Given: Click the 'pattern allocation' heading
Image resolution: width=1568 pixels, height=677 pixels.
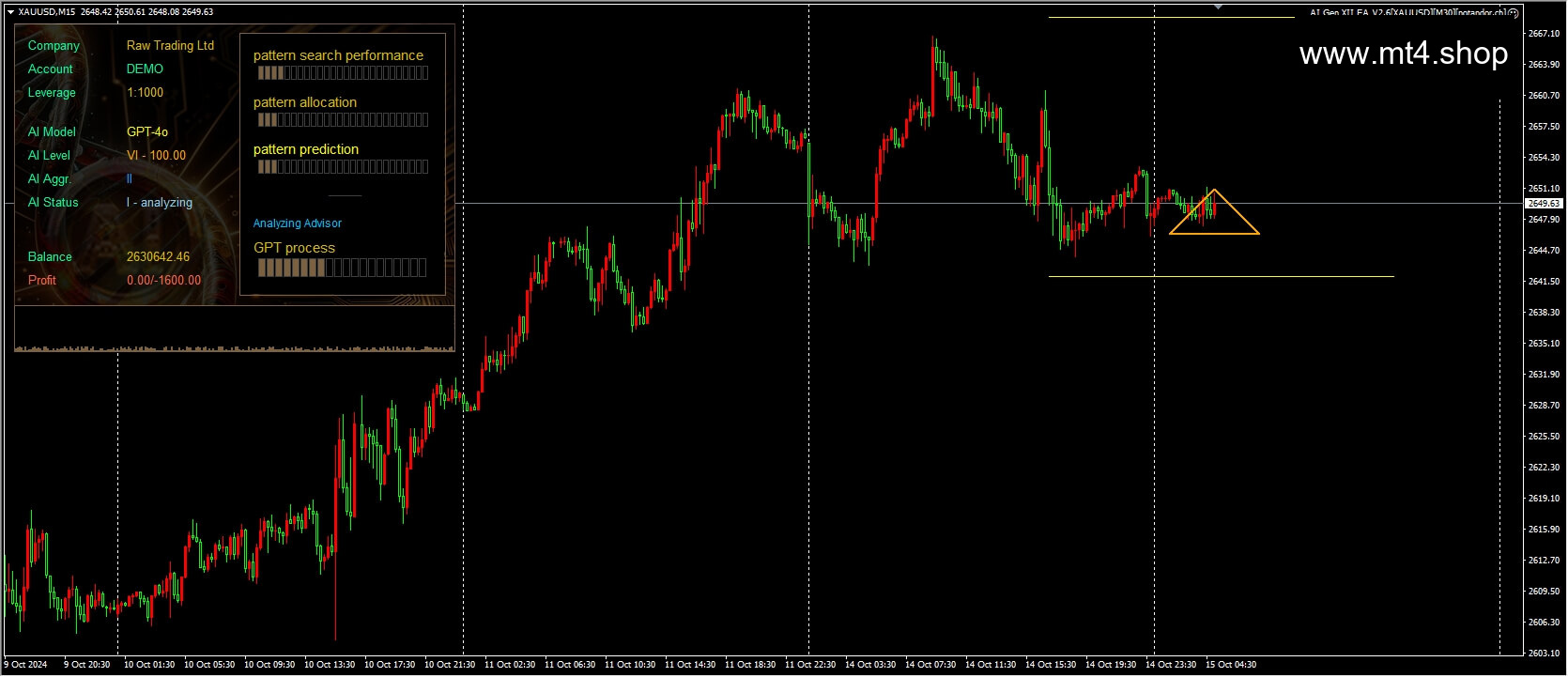Looking at the screenshot, I should click(305, 102).
